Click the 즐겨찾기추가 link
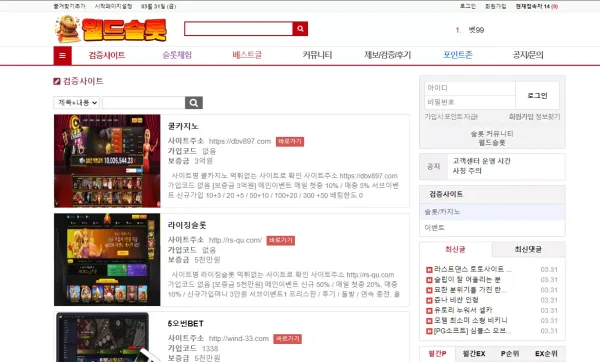Viewport: 600px width, 362px height. [69, 7]
